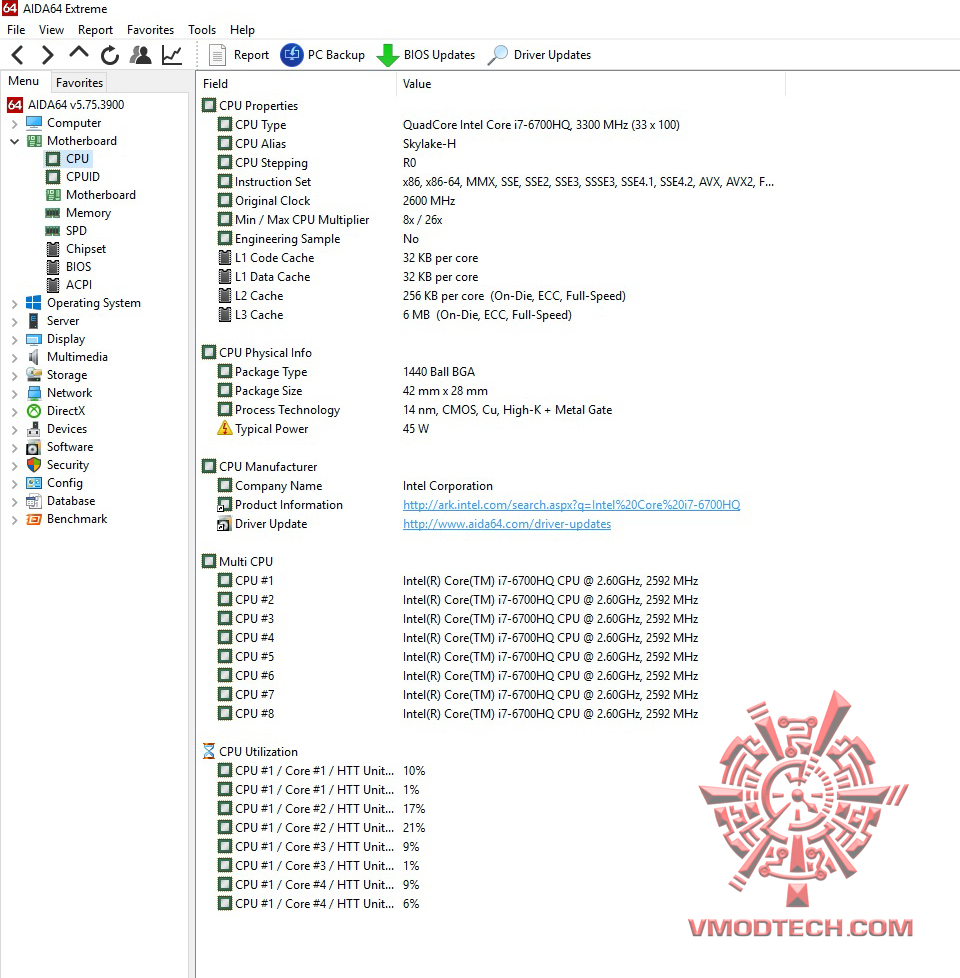Click the CPU Utilization hourglass icon

[209, 752]
